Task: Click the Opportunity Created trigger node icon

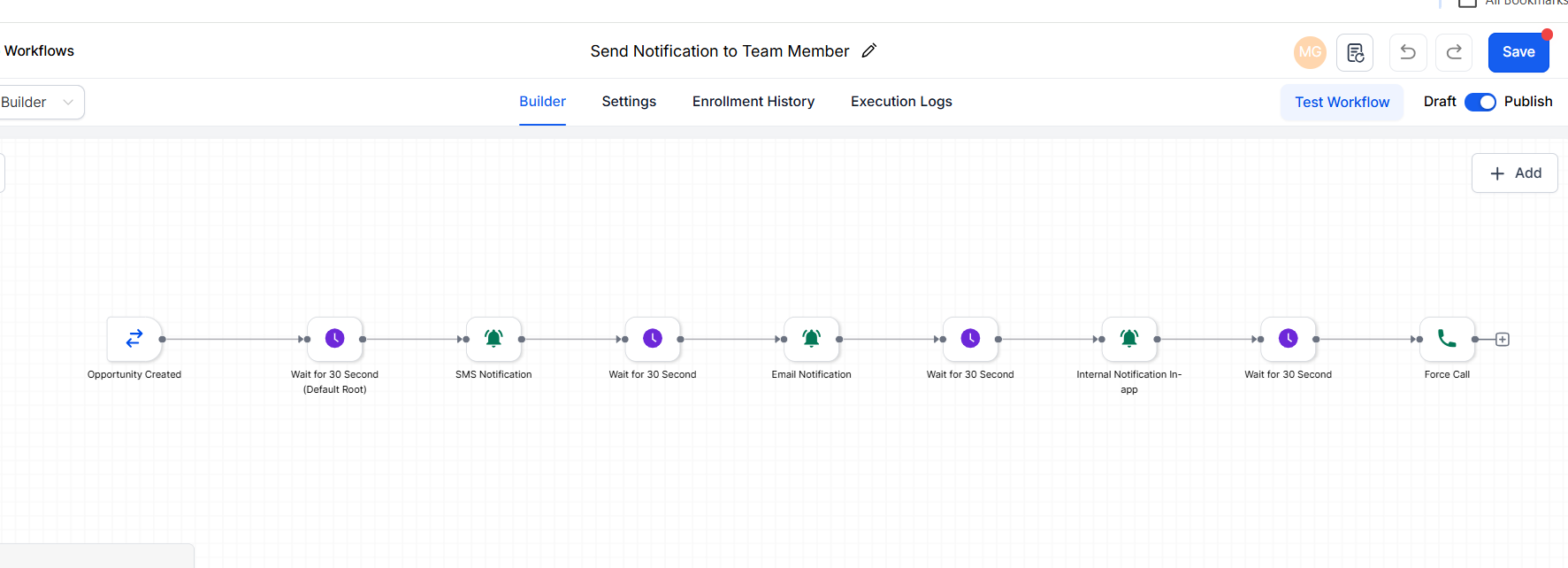Action: tap(134, 339)
